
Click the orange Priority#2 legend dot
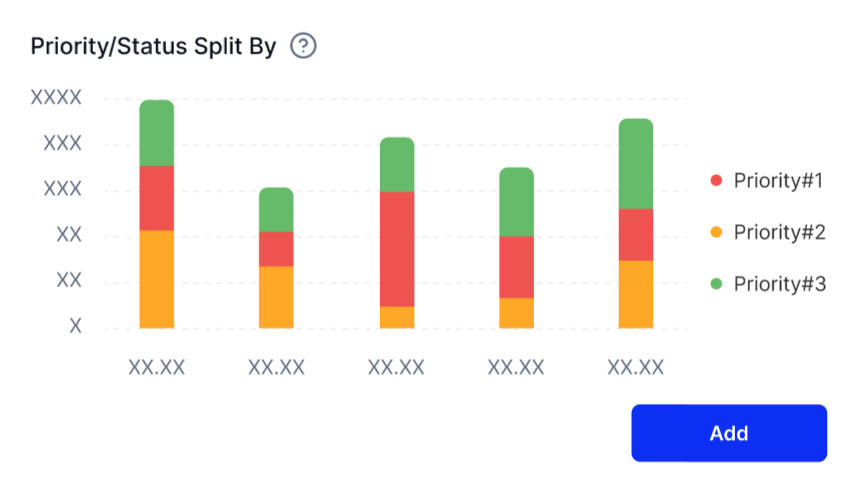[716, 232]
